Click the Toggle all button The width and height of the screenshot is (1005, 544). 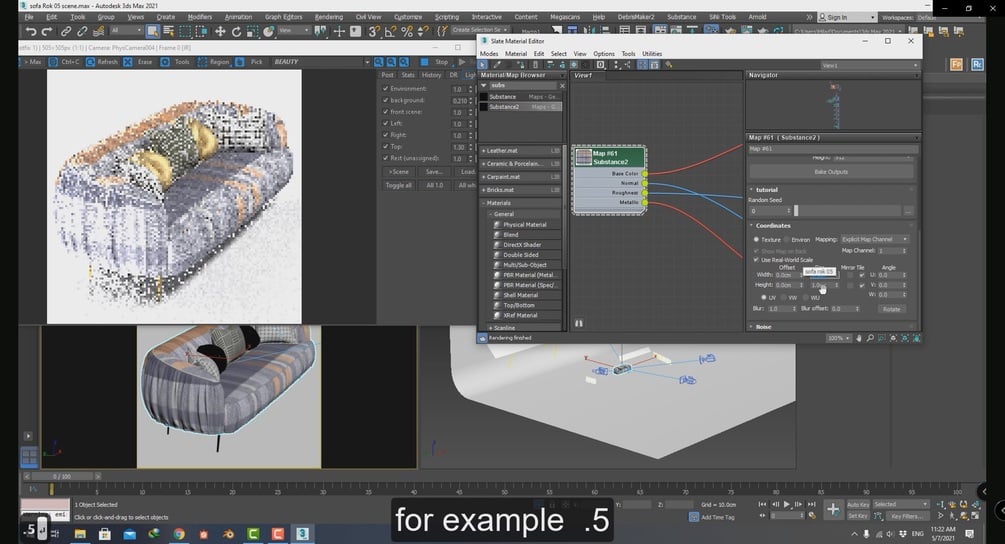399,185
